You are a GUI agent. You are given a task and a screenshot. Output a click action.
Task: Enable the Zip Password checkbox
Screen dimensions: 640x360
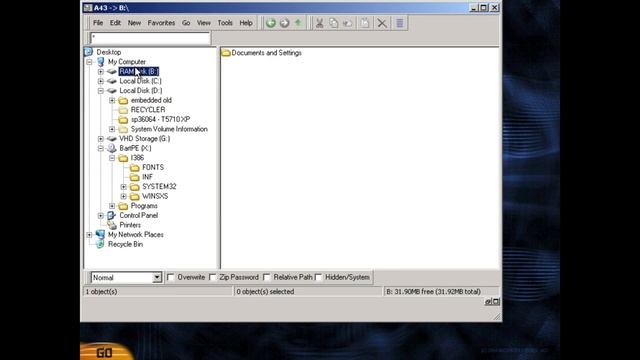(x=213, y=277)
